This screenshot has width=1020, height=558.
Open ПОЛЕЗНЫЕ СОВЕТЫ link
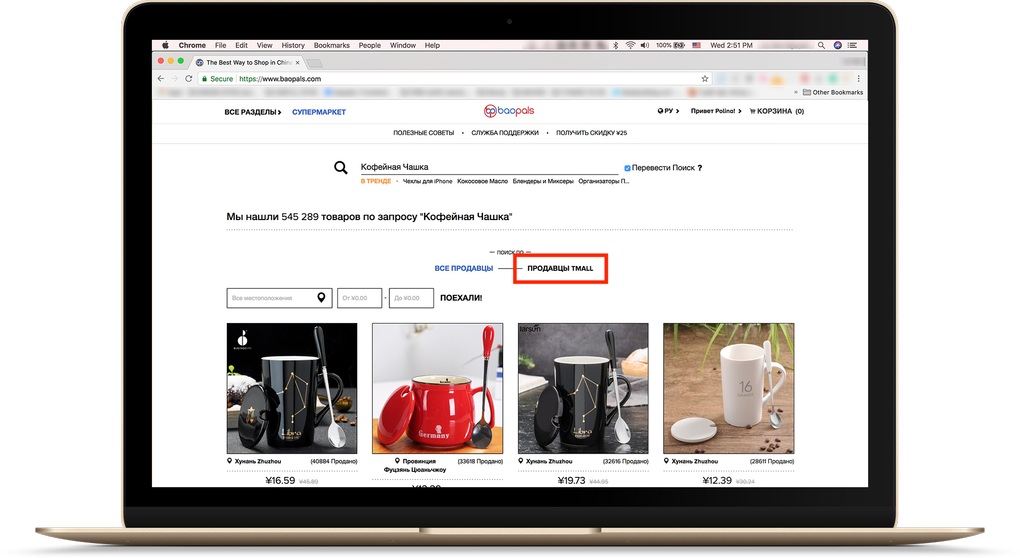[x=423, y=133]
